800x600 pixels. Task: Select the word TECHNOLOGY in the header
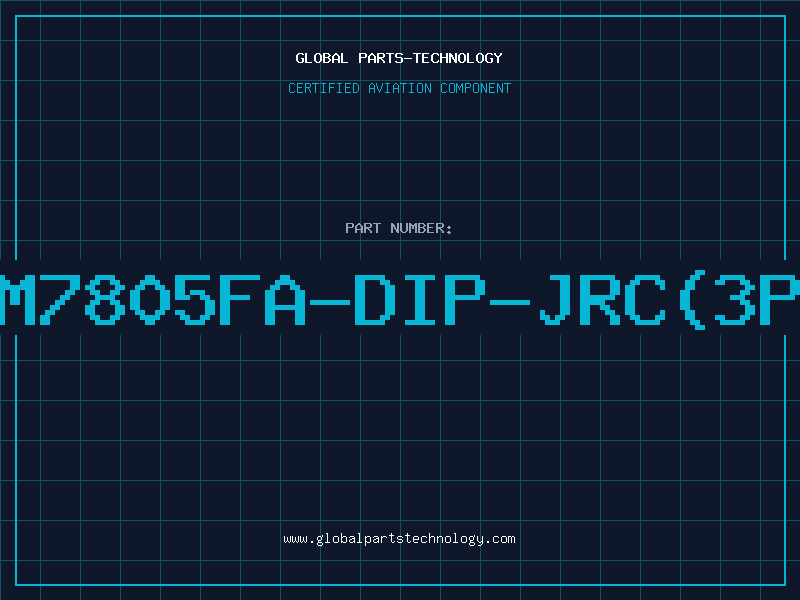pos(458,58)
